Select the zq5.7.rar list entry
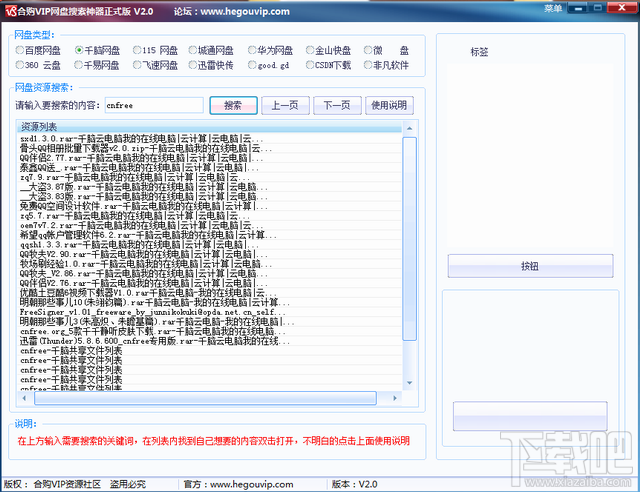This screenshot has height=492, width=640. 209,216
